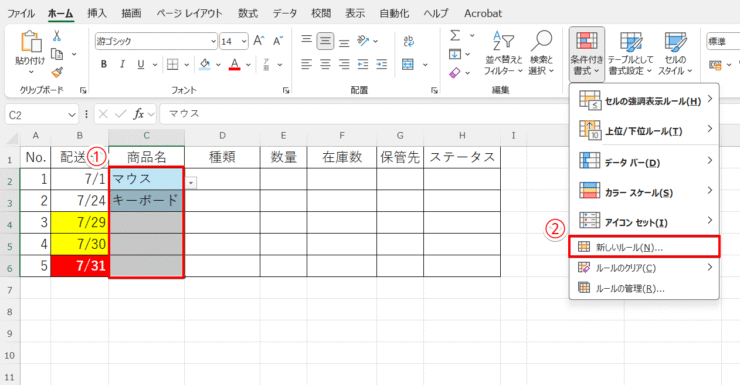
Task: Open ルールのクリア(C) submenu
Action: (x=644, y=268)
